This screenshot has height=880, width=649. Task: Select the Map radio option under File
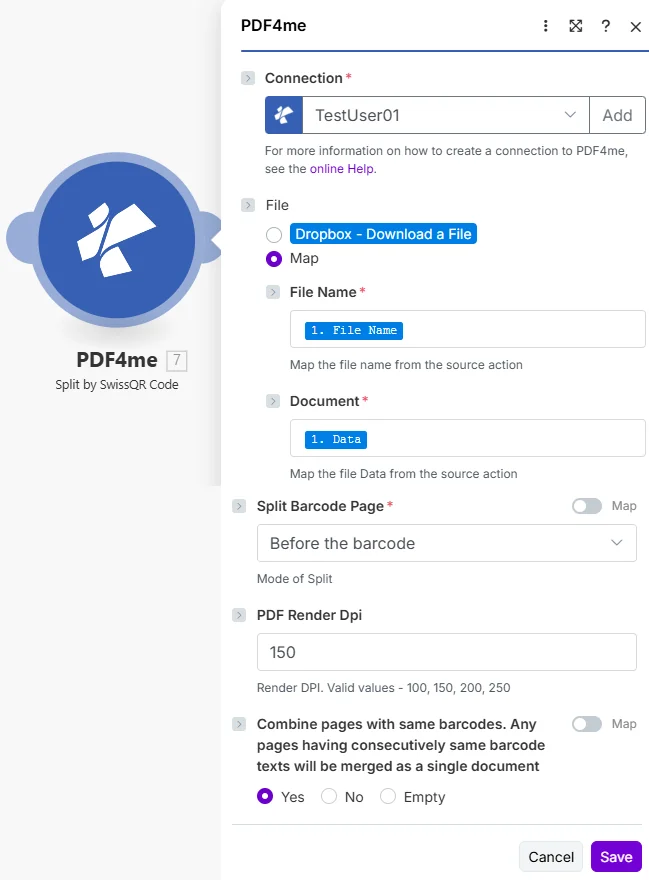(x=274, y=259)
